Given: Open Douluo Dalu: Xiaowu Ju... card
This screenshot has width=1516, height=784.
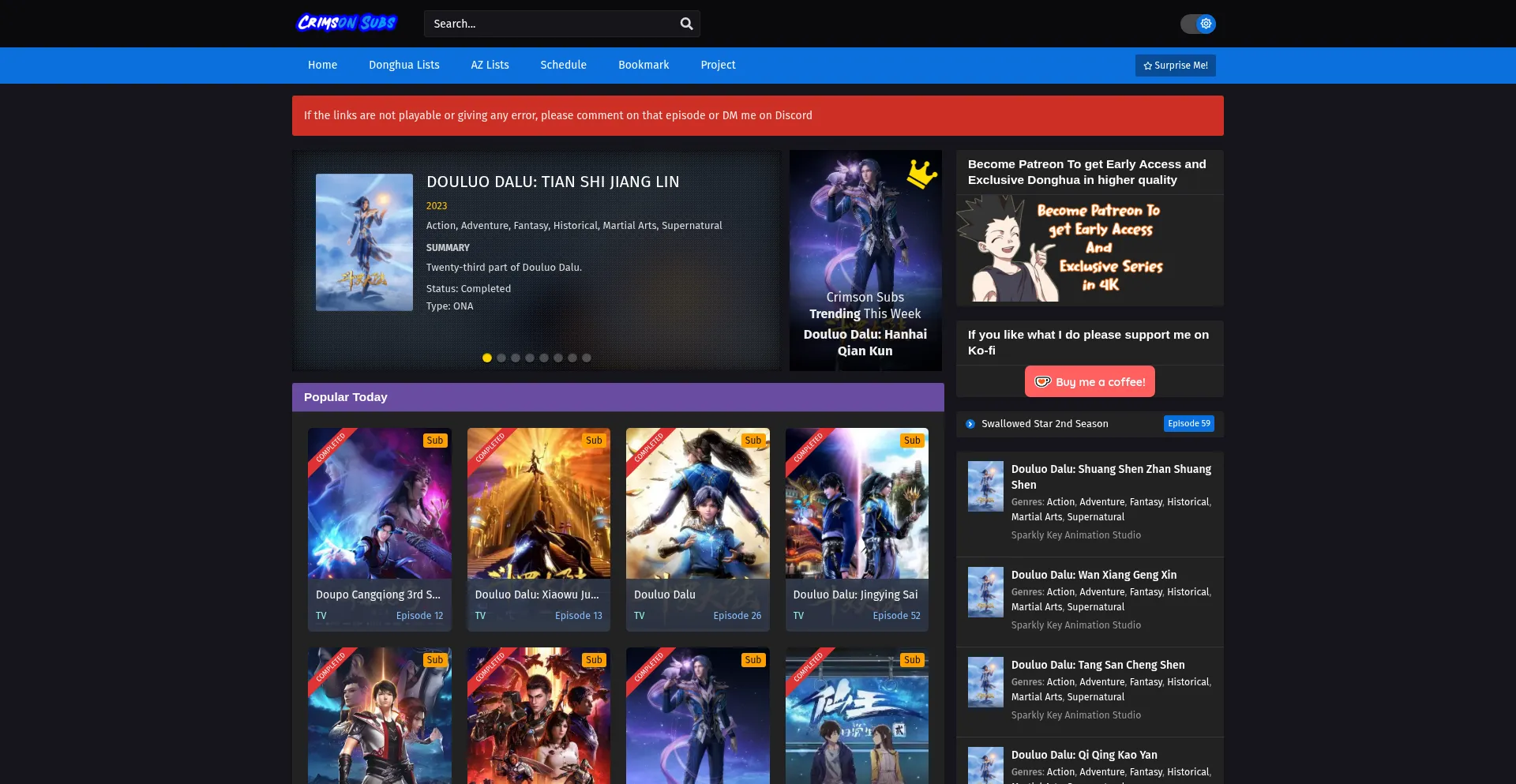Looking at the screenshot, I should 538,530.
